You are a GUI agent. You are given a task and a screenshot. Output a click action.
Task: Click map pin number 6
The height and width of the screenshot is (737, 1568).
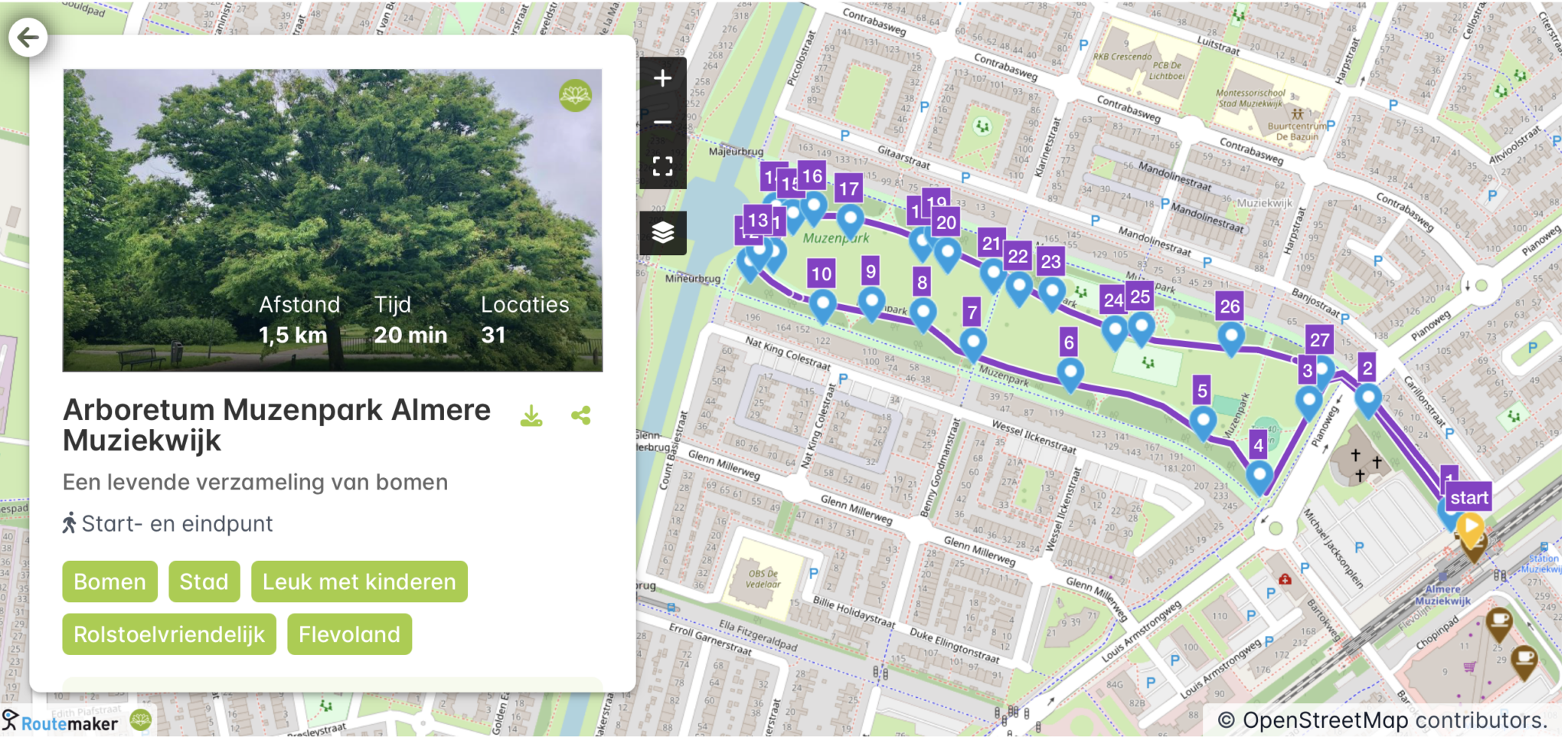1070,372
